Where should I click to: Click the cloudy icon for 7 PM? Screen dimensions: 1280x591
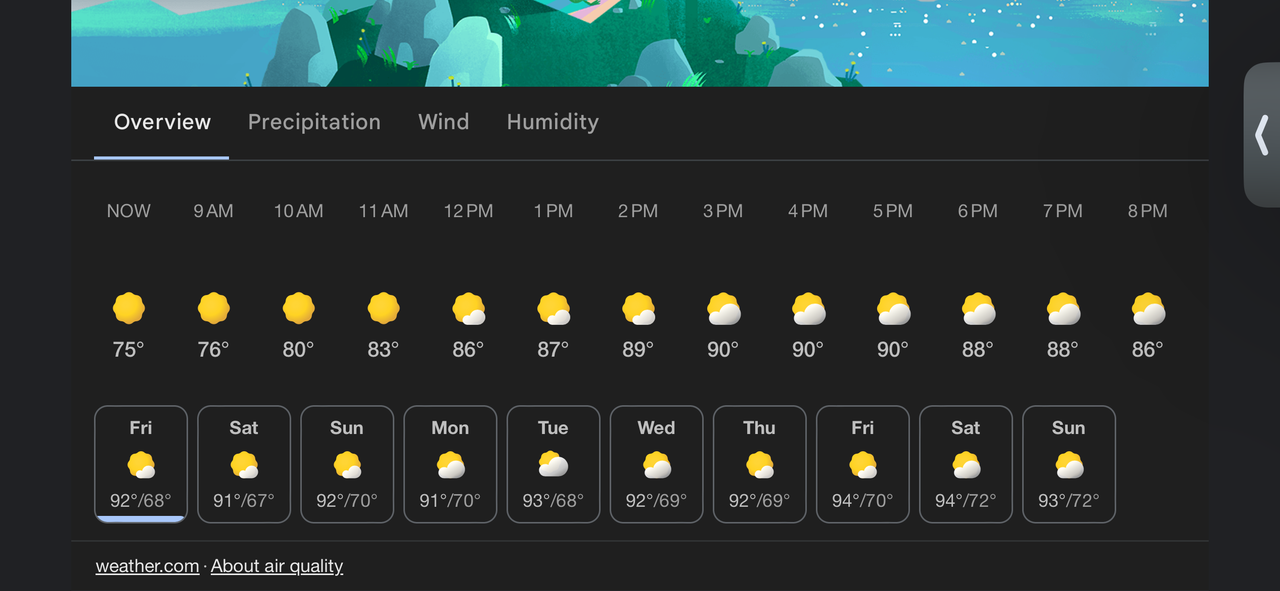click(1063, 309)
